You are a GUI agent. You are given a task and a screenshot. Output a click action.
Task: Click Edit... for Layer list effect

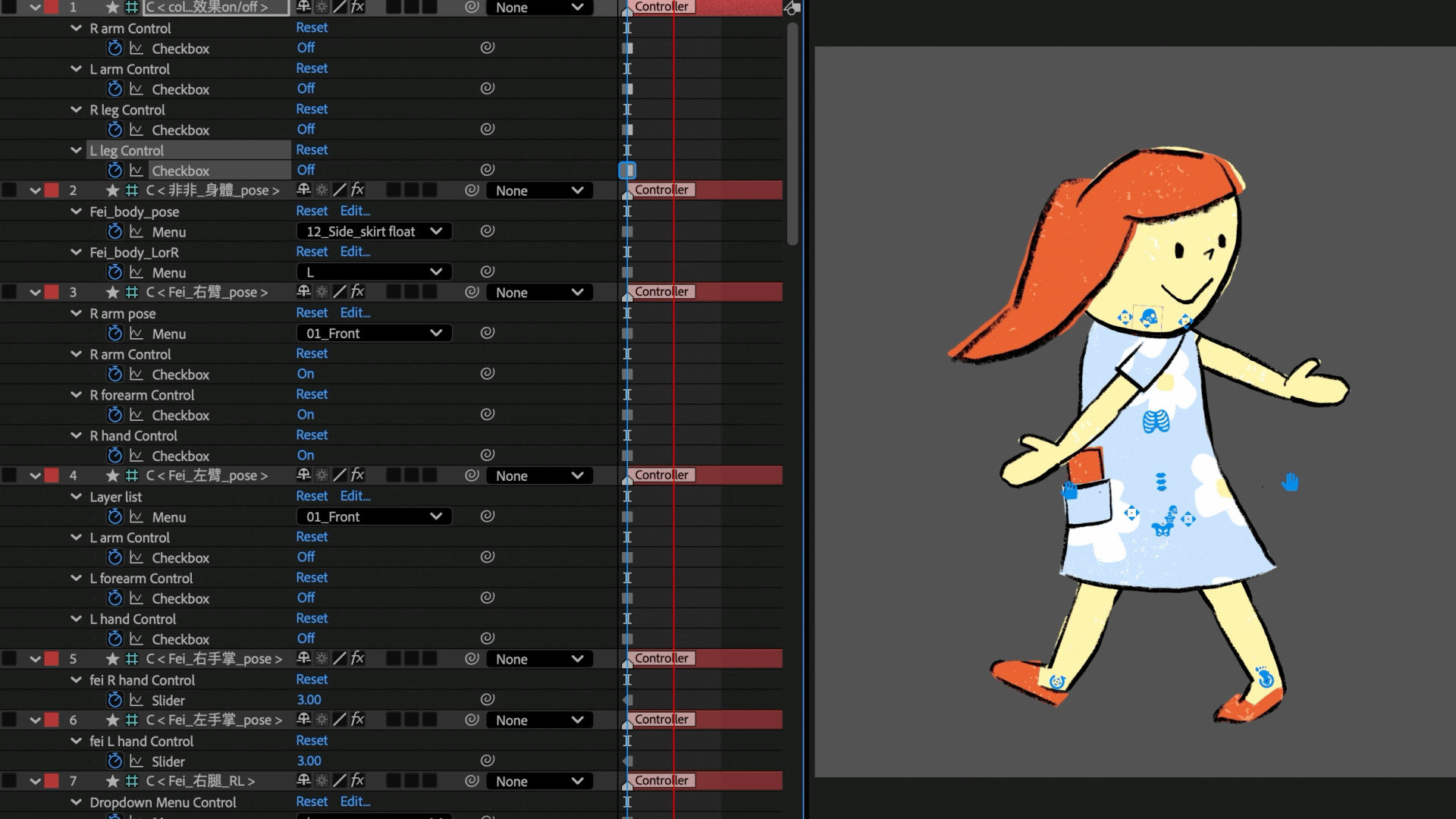[x=355, y=496]
